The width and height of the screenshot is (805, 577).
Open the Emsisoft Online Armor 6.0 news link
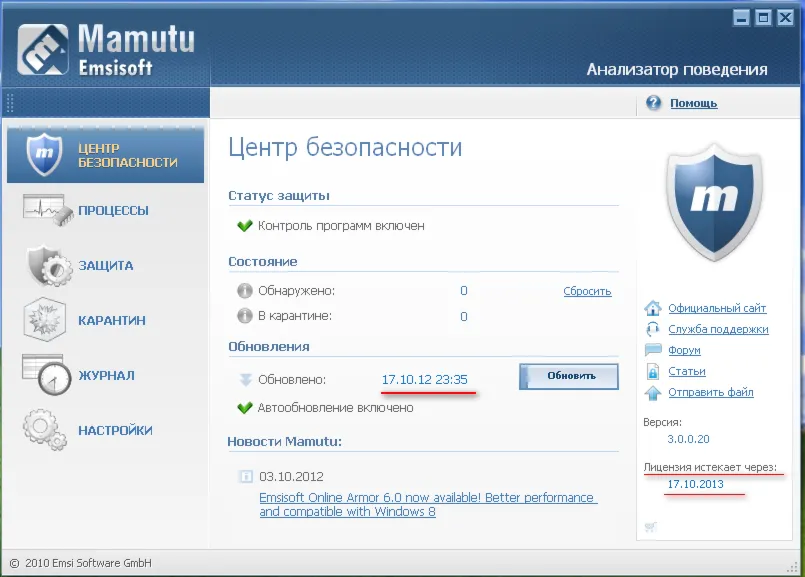(428, 505)
